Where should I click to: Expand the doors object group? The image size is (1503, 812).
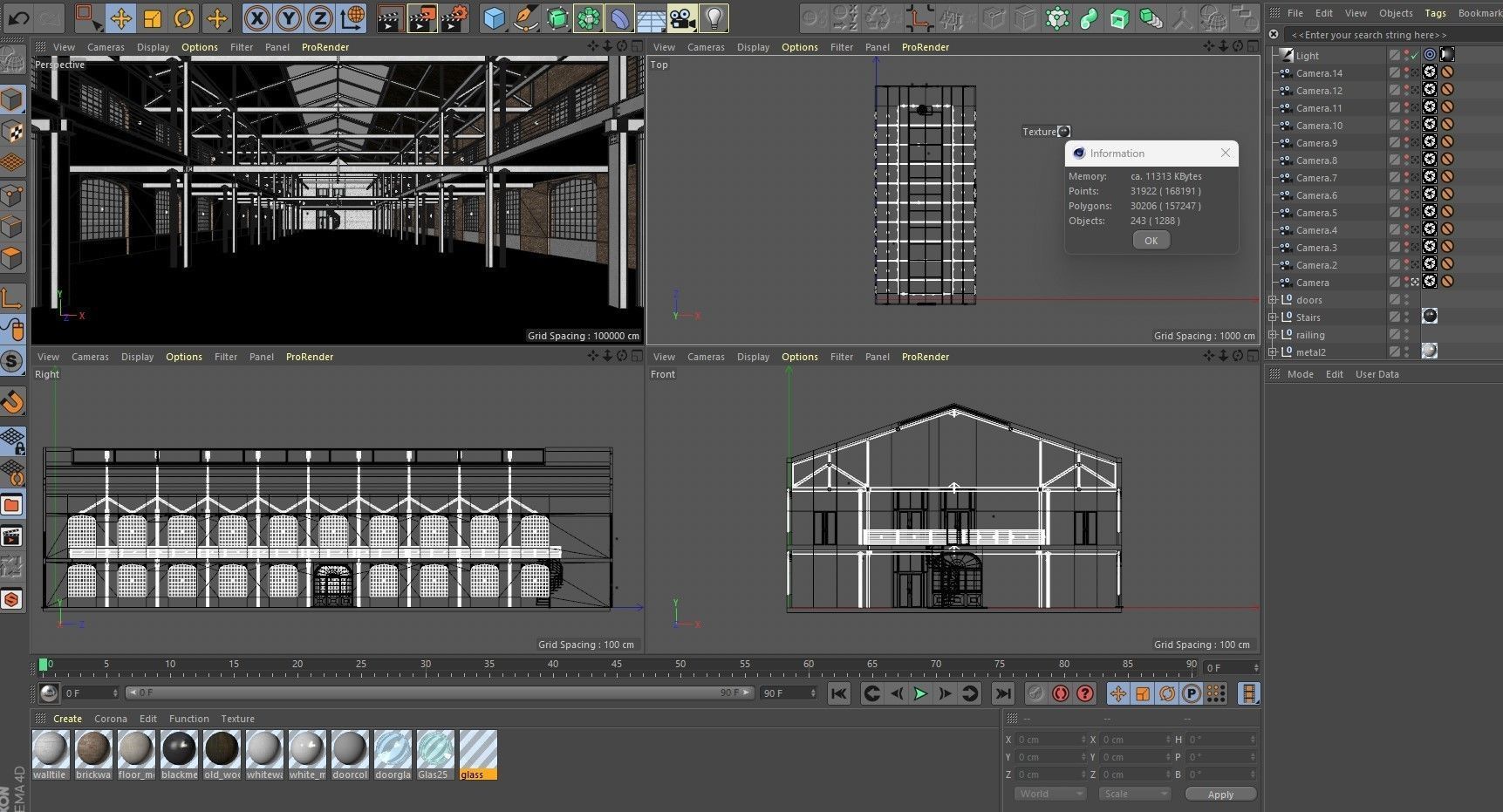(1272, 300)
